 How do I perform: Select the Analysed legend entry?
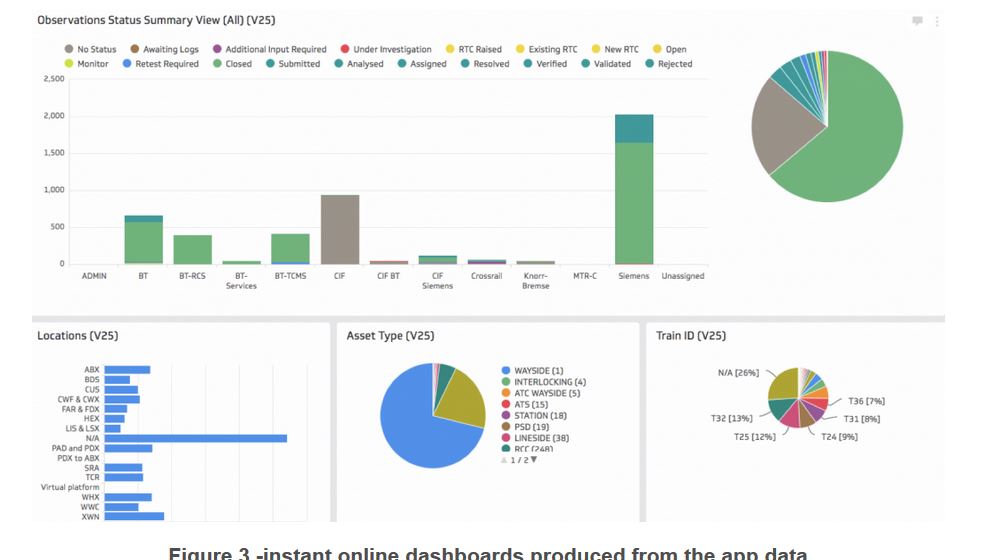(x=359, y=64)
